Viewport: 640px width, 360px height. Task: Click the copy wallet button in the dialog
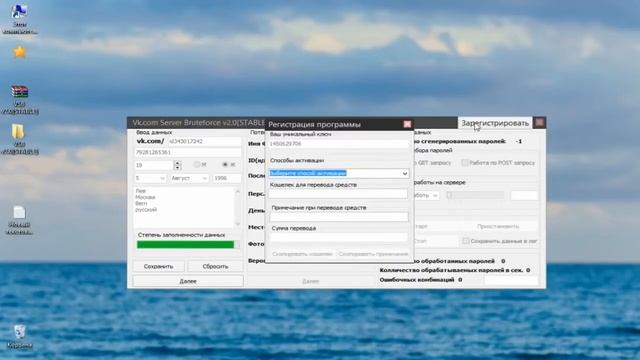[302, 254]
